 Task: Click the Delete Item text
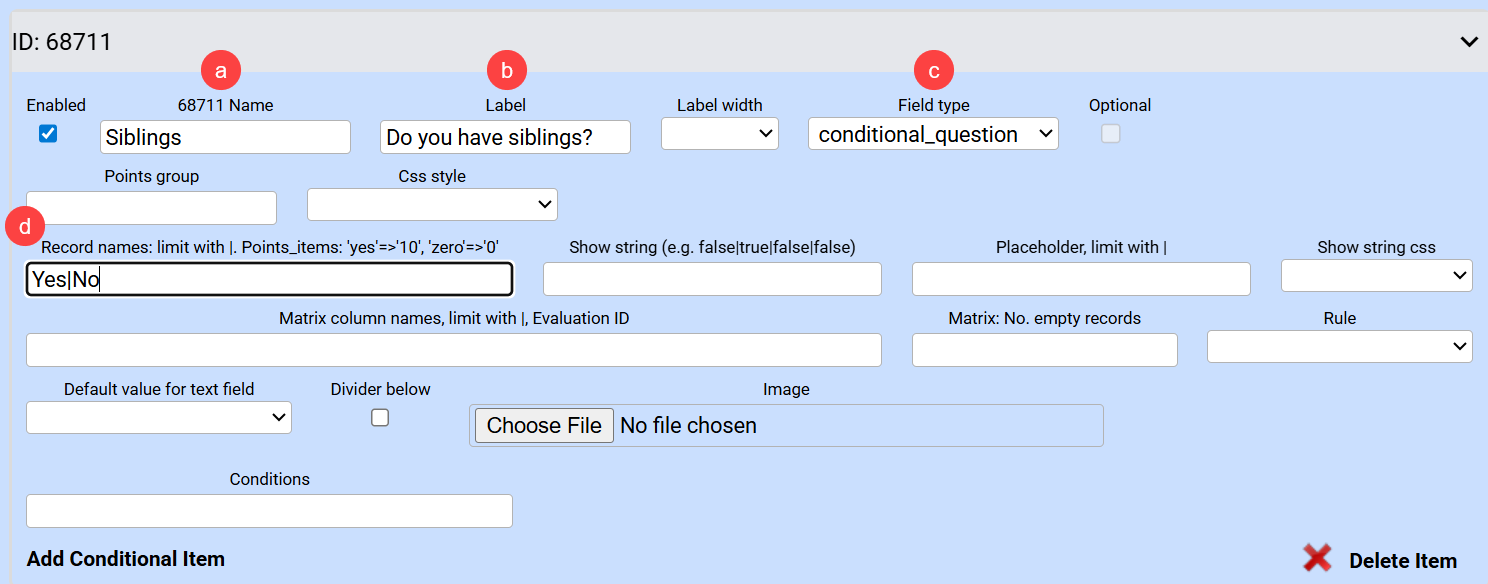point(1402,561)
